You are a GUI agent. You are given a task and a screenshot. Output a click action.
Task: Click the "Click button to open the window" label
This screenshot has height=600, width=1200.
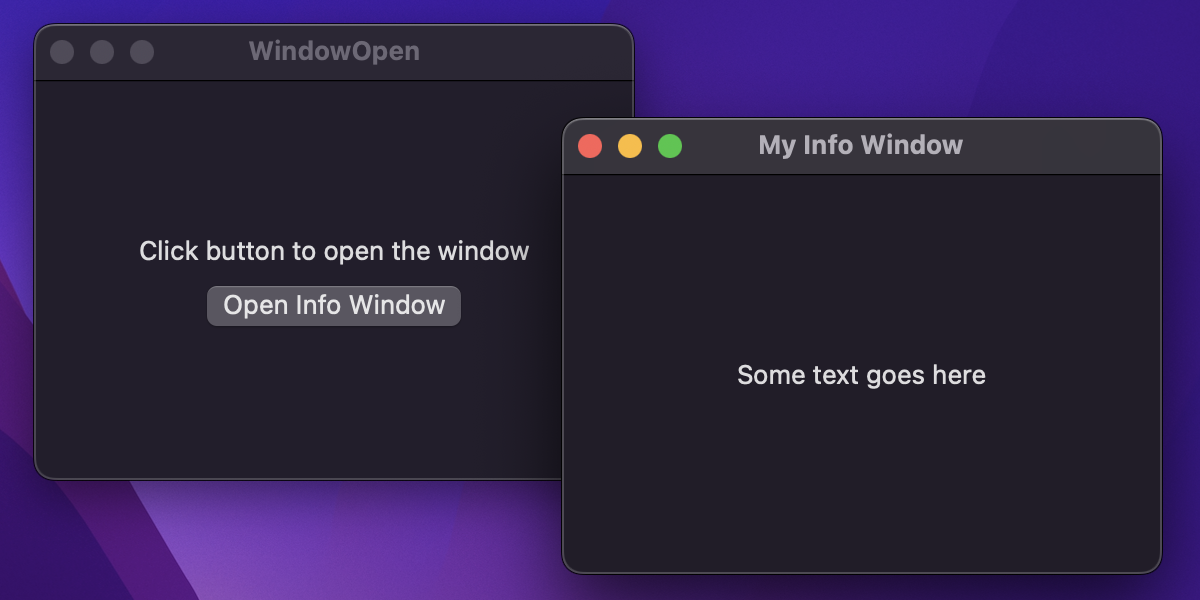(334, 251)
